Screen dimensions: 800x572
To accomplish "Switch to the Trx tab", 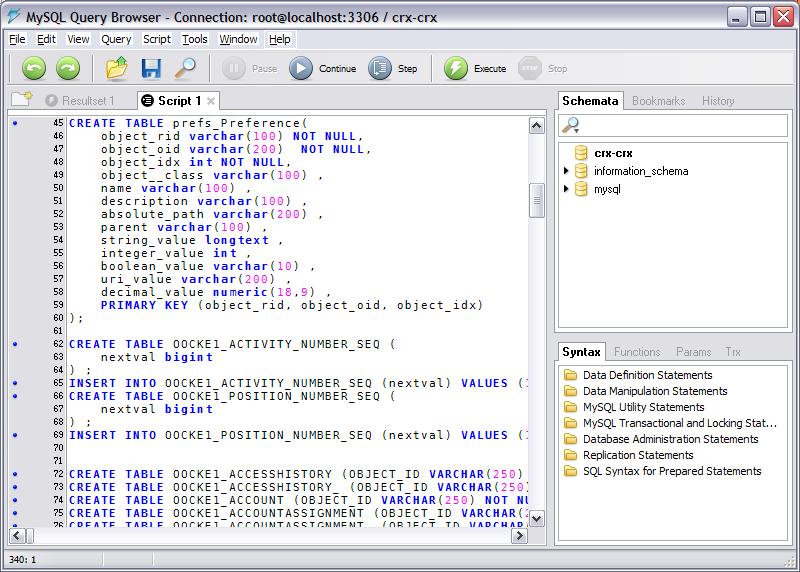I will coord(733,352).
